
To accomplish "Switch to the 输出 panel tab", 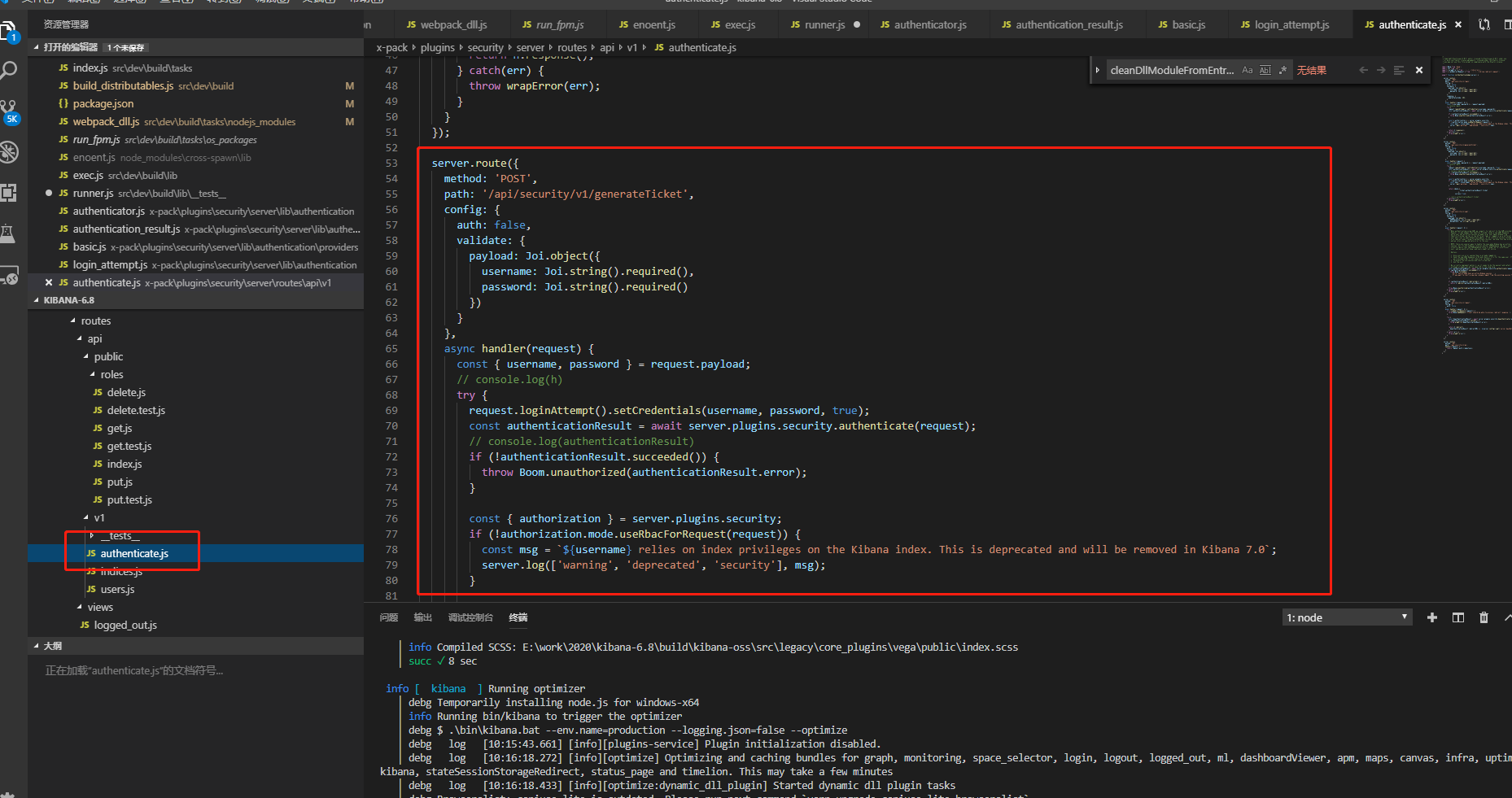I will pyautogui.click(x=422, y=617).
